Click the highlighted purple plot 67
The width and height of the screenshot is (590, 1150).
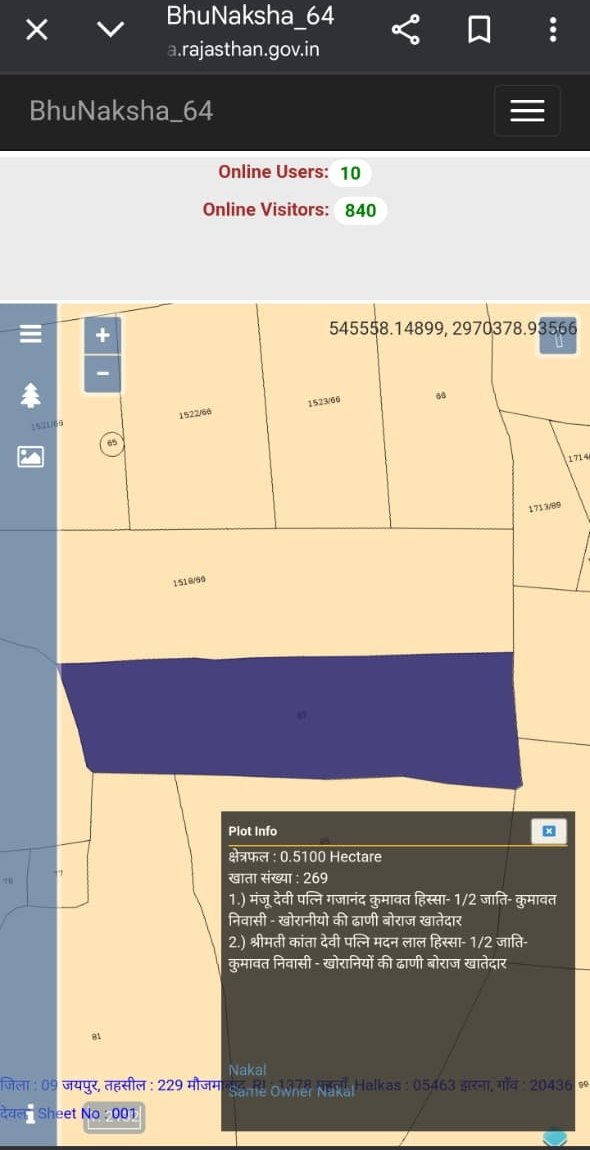(x=294, y=717)
